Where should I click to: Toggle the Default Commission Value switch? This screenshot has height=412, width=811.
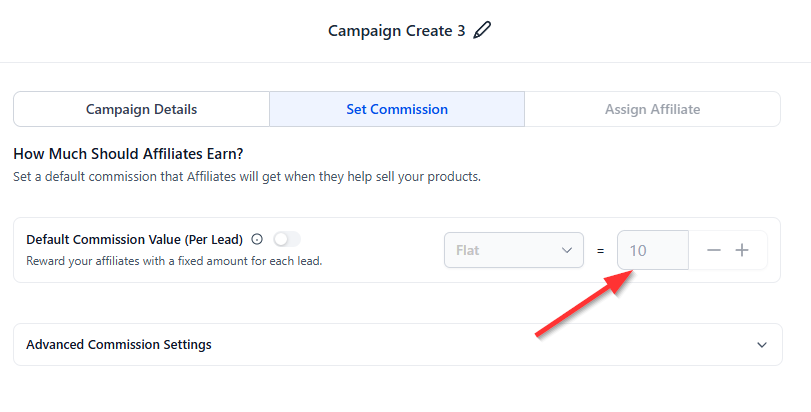coord(286,239)
